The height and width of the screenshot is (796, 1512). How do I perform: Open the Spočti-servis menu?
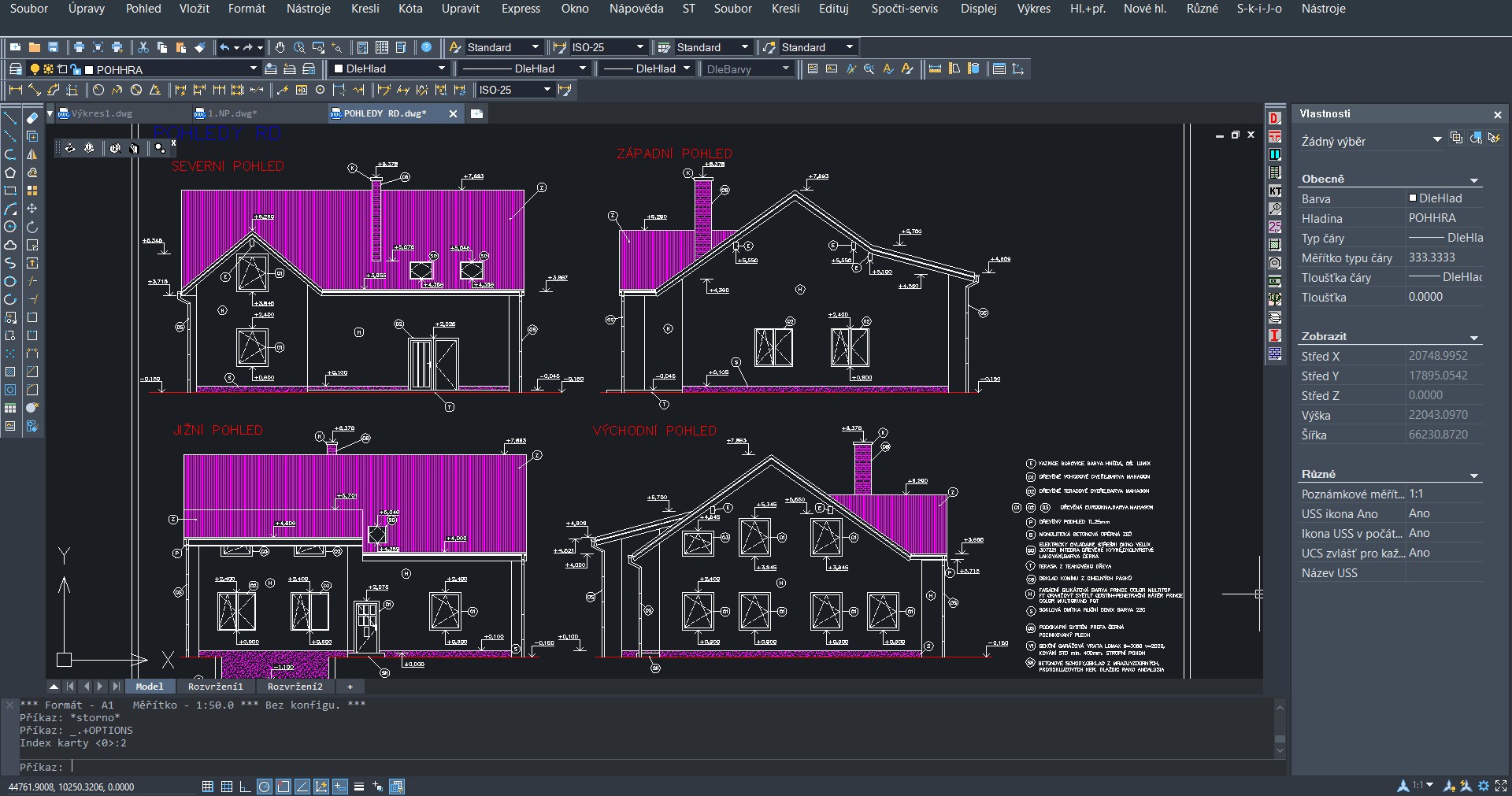(x=904, y=9)
